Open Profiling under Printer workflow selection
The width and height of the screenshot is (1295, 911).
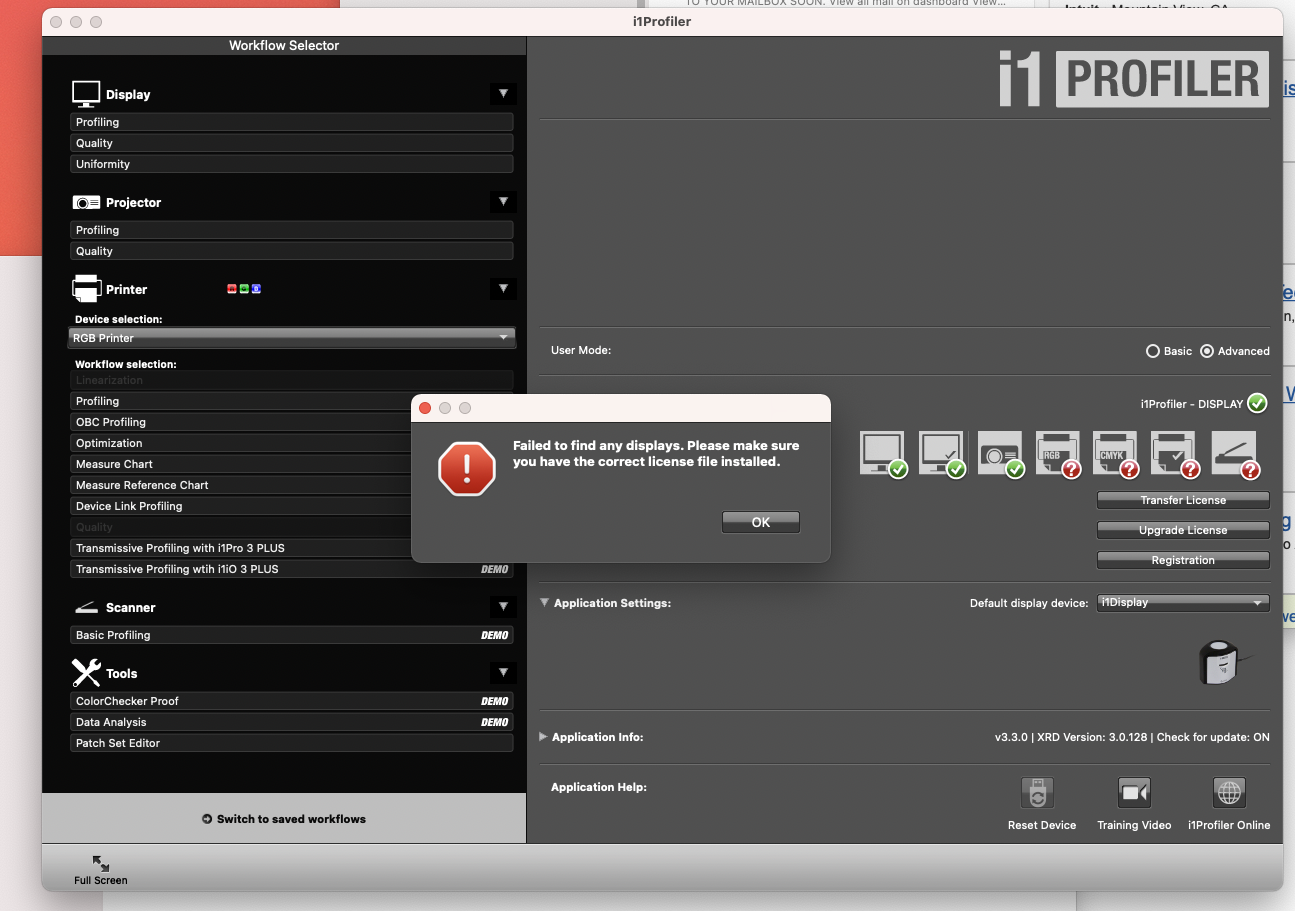click(241, 401)
